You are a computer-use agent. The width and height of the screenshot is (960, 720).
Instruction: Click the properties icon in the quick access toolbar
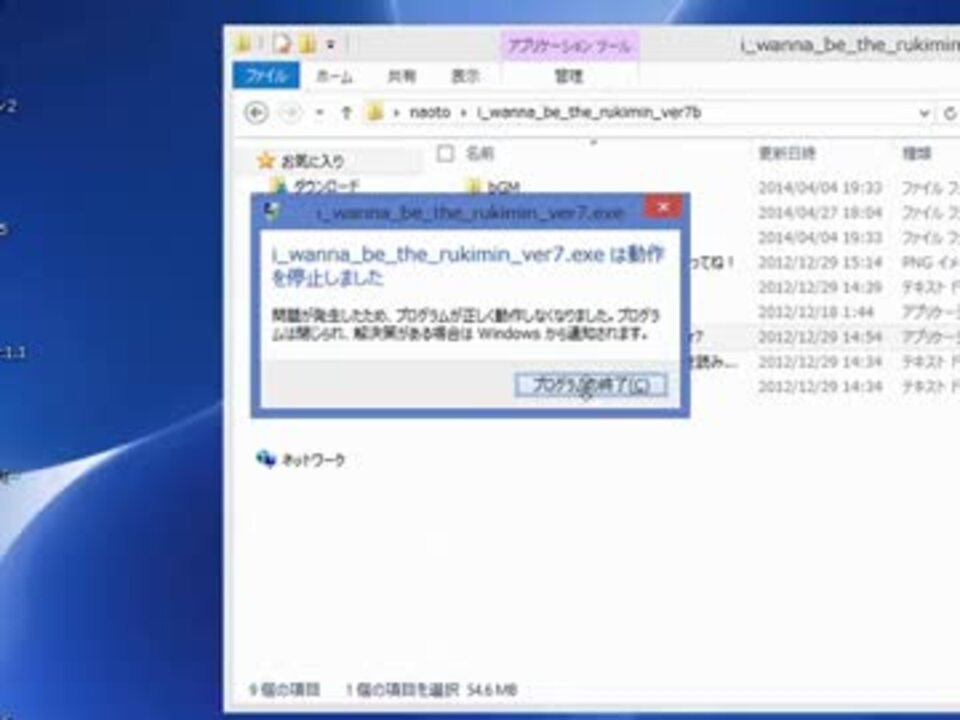[282, 44]
